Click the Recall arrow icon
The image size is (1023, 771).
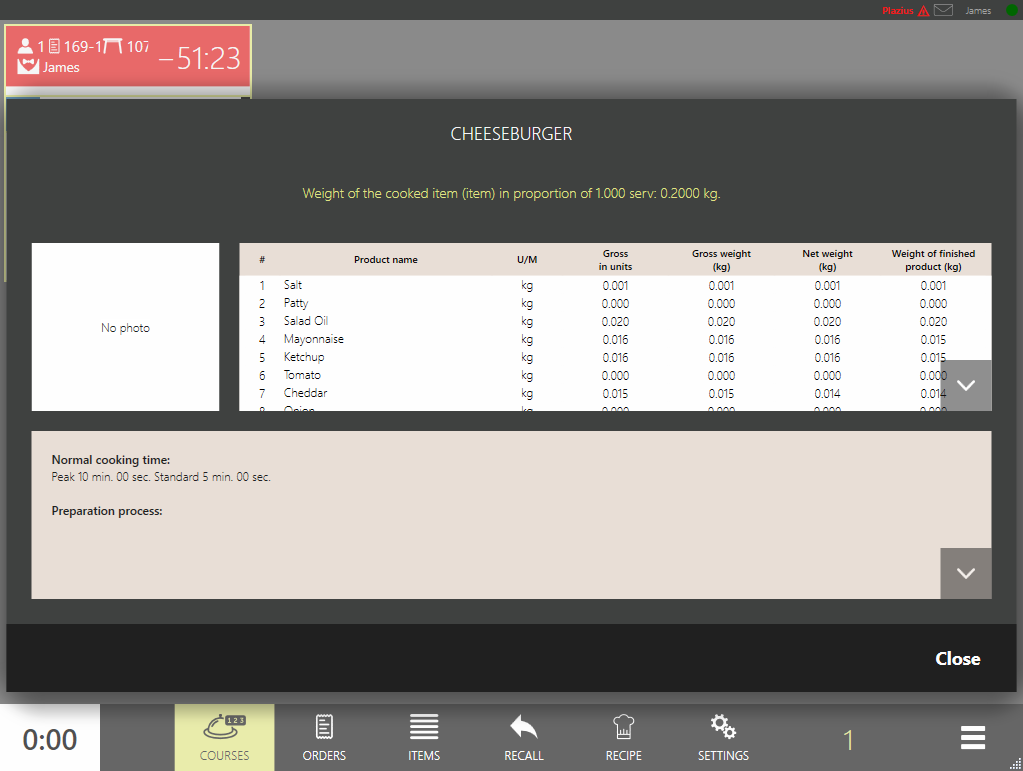click(523, 728)
